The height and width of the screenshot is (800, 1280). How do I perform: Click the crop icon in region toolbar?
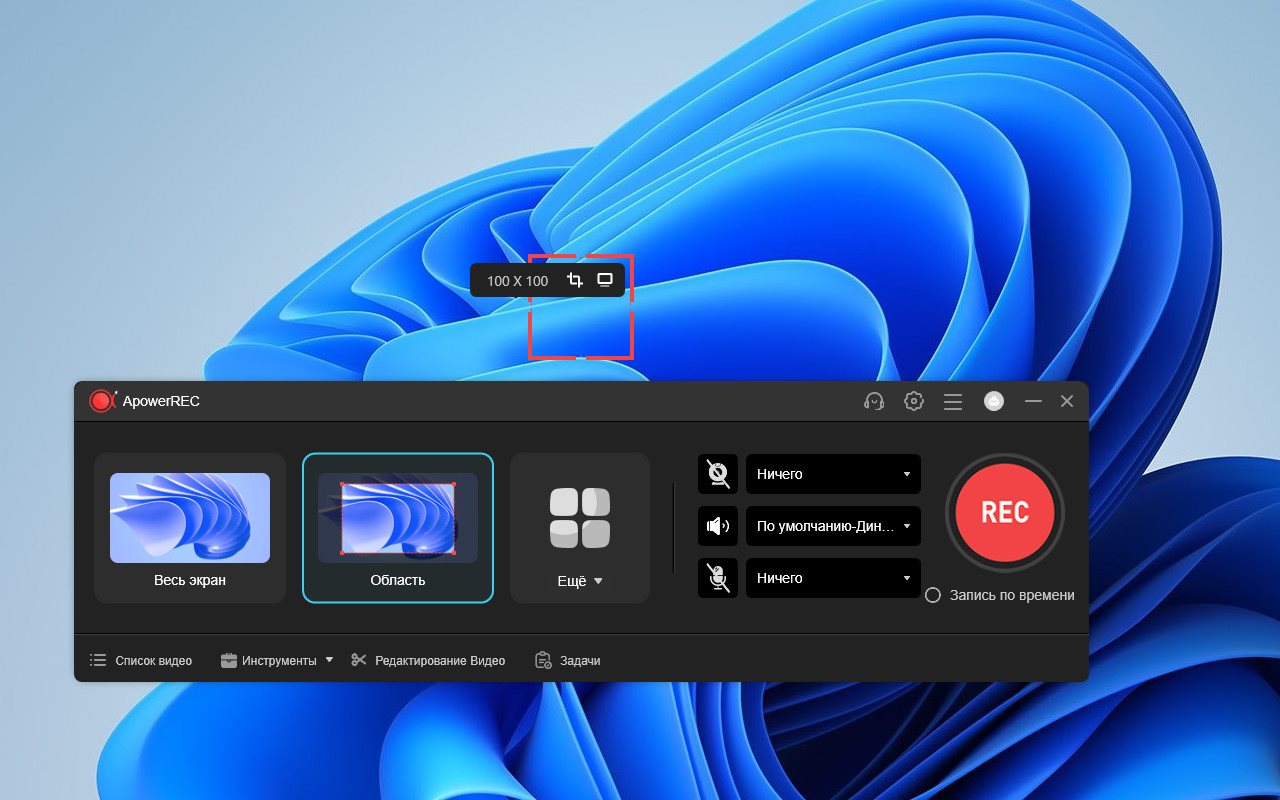point(575,280)
